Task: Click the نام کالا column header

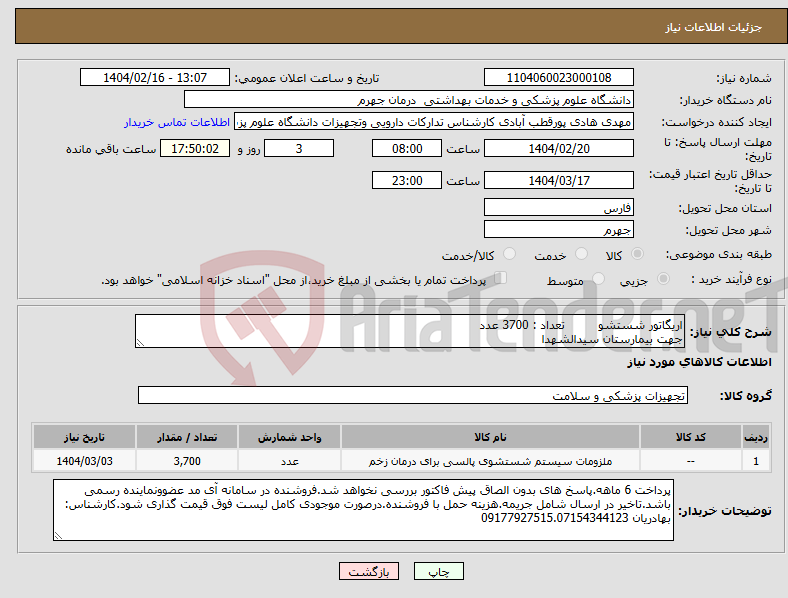Action: [490, 437]
